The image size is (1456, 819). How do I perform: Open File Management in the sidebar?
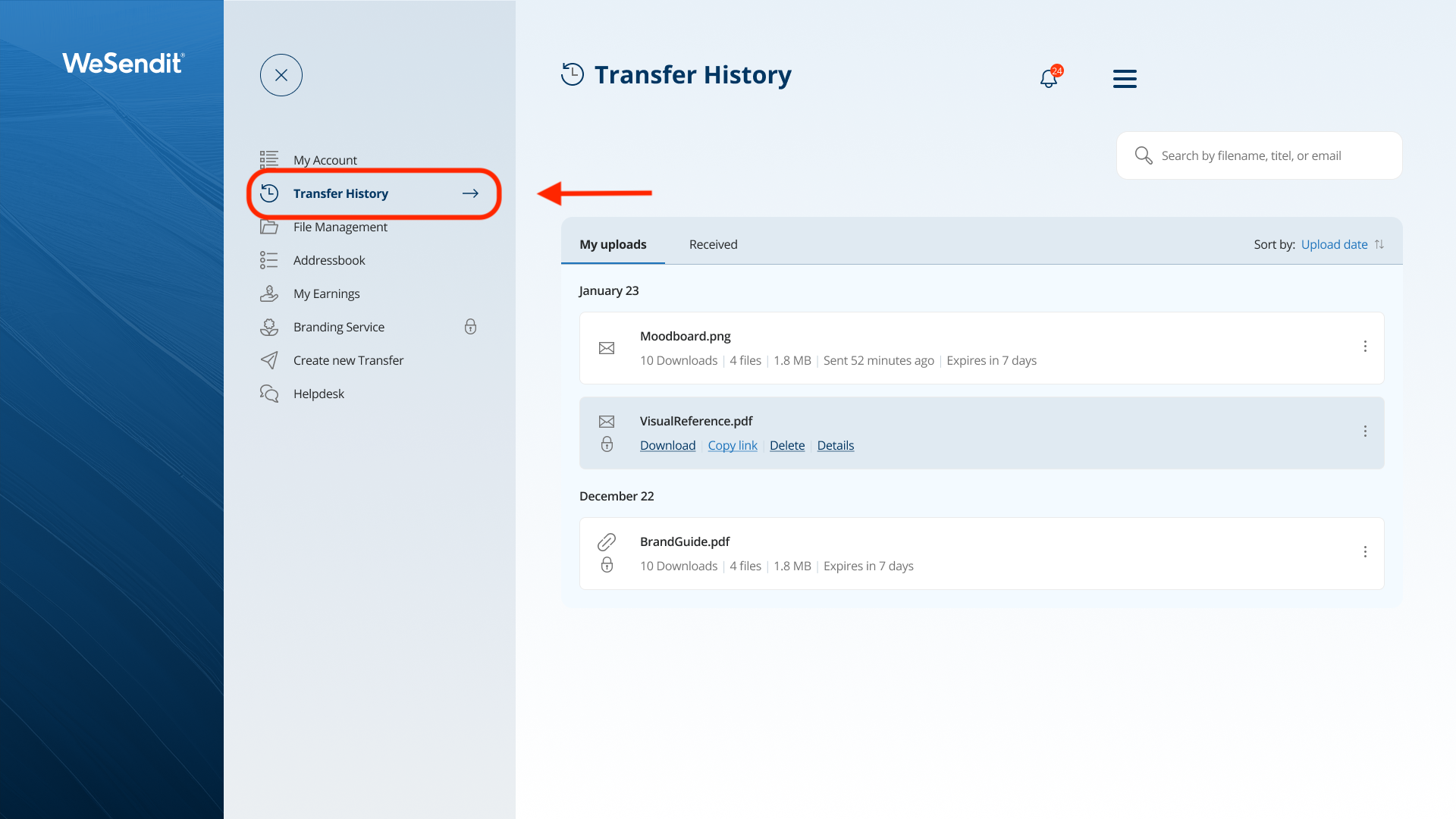click(340, 227)
